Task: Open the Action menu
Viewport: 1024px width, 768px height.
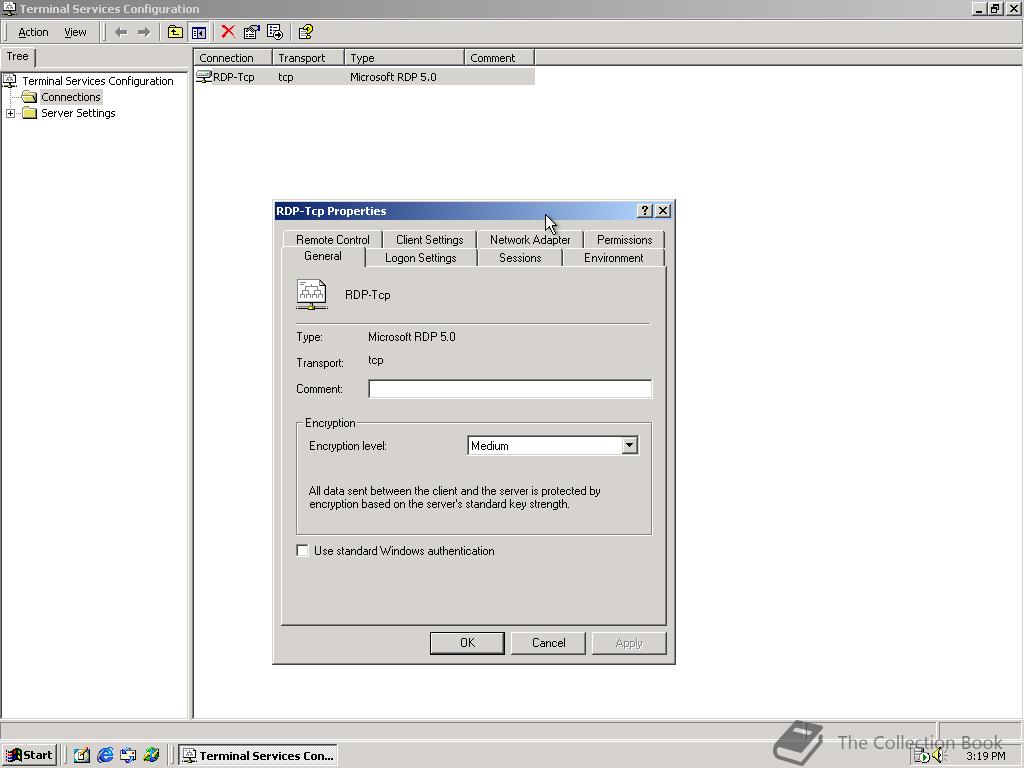Action: 33,32
